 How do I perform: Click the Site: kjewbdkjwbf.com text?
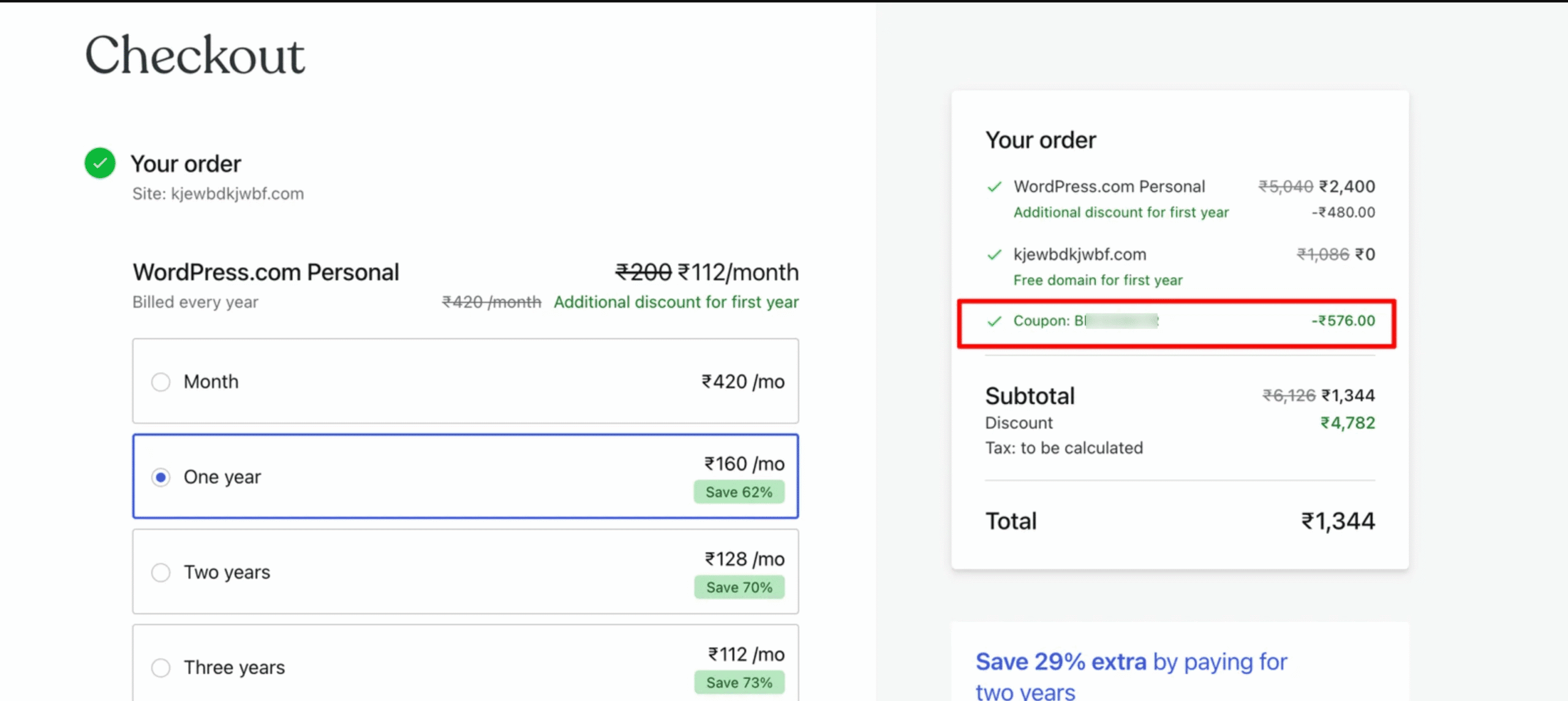[x=218, y=194]
